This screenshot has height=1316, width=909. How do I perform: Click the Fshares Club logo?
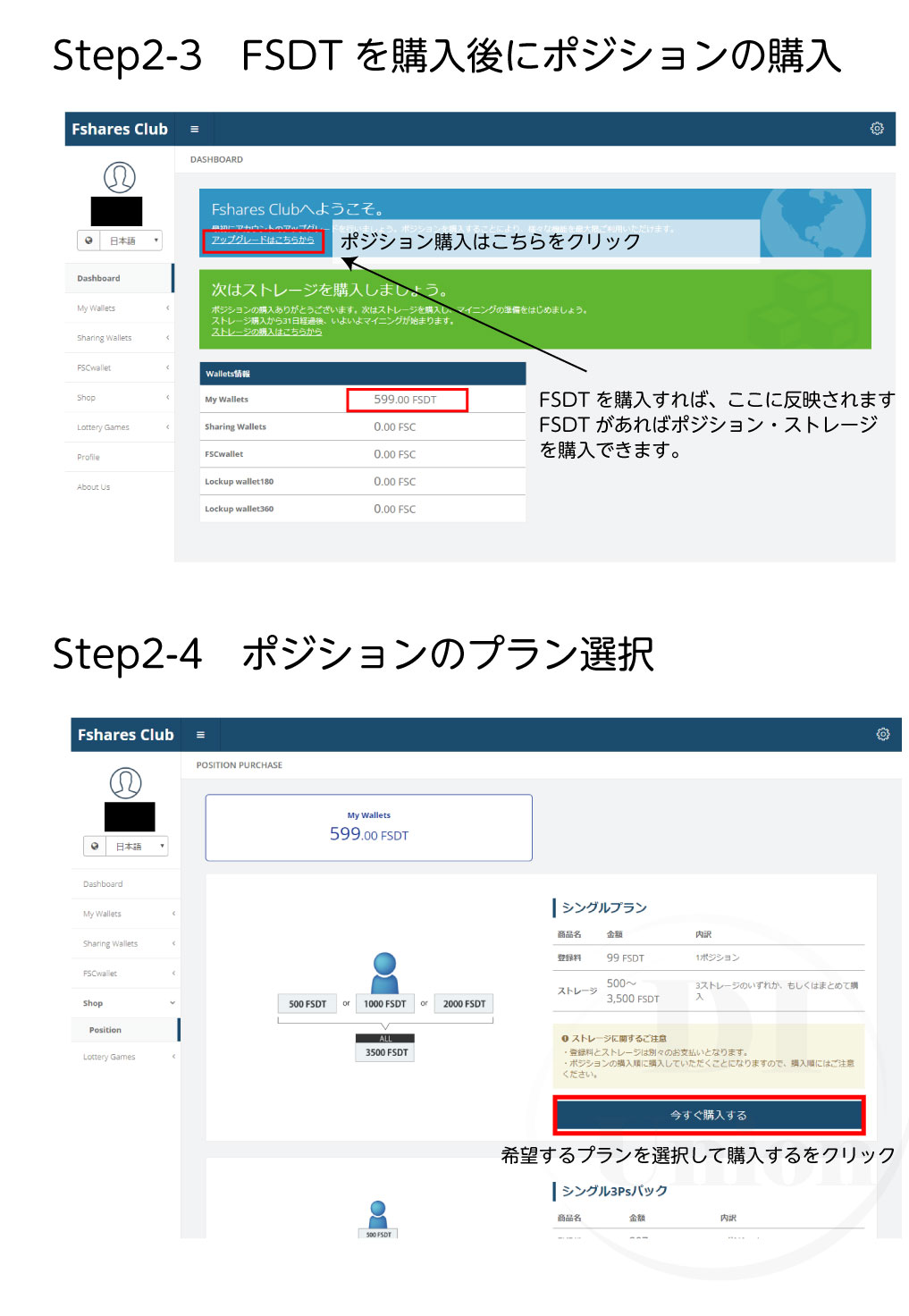[119, 129]
